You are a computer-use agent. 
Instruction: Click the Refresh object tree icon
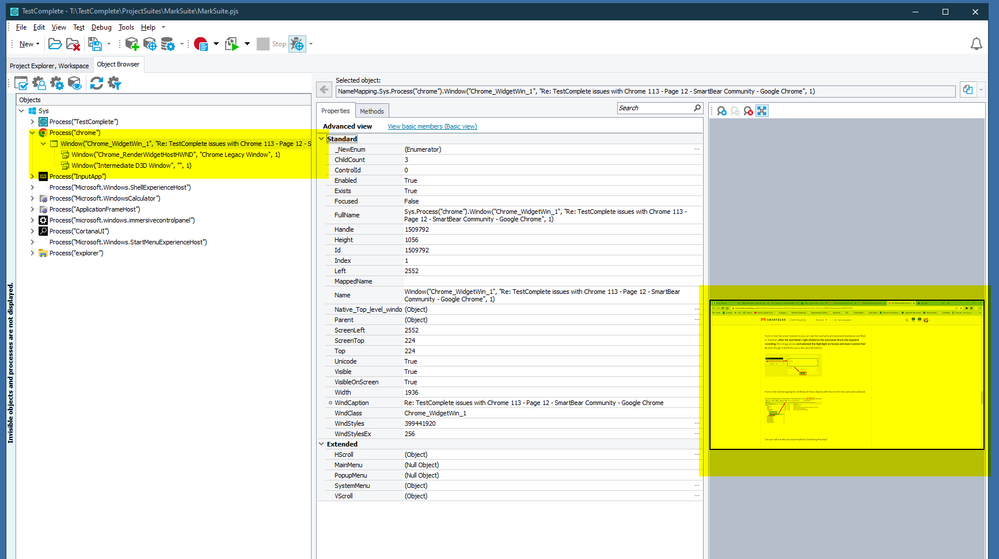(96, 83)
